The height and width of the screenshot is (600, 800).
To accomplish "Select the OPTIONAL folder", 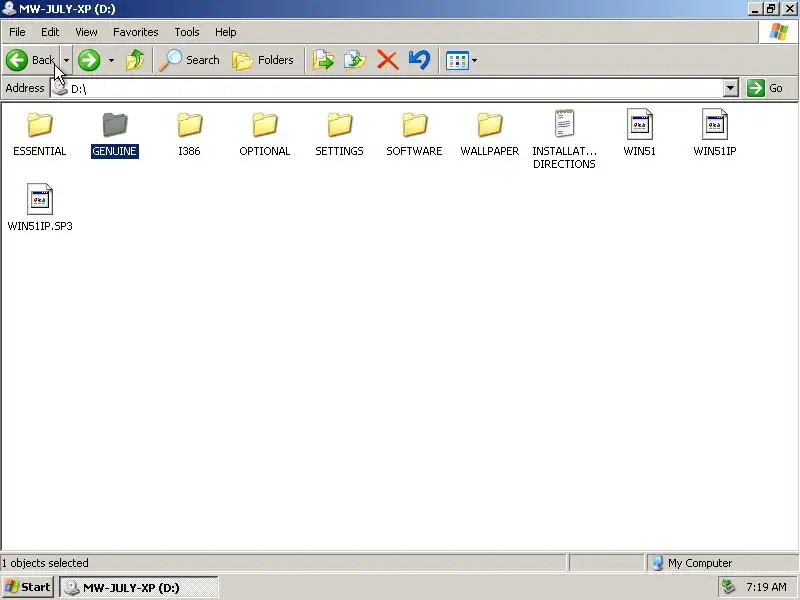I will [264, 134].
